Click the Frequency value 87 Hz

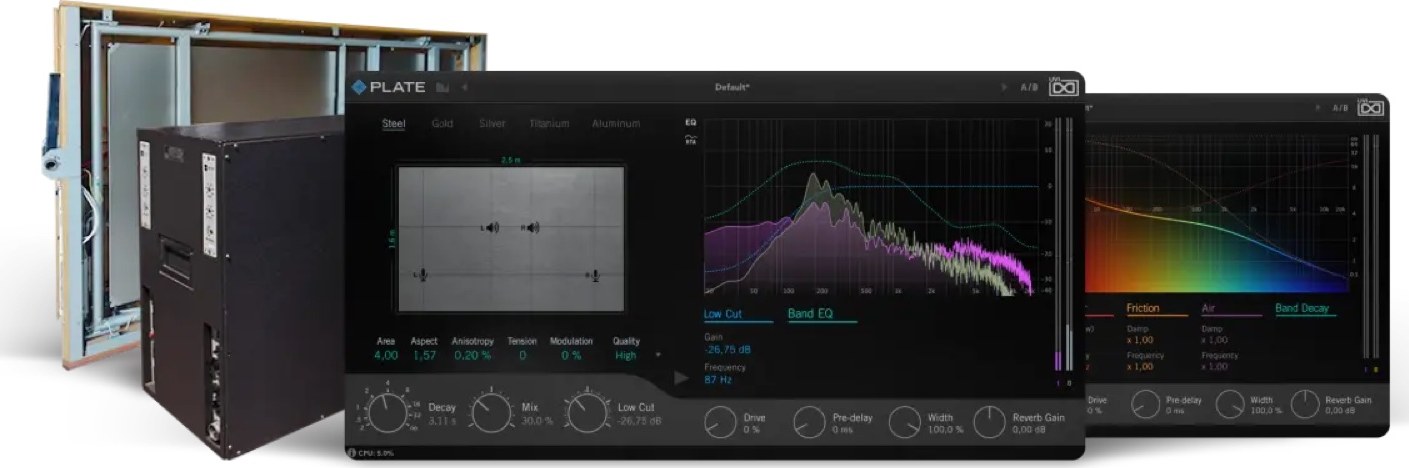coord(717,380)
